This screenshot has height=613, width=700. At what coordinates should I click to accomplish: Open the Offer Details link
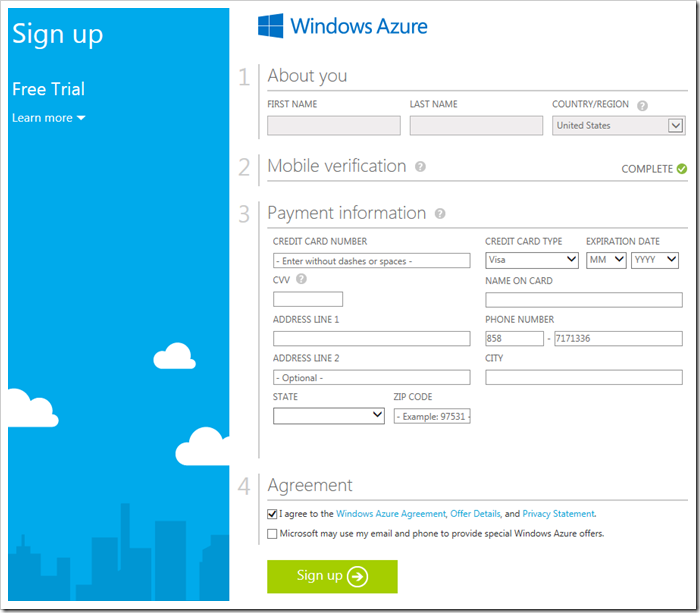475,514
